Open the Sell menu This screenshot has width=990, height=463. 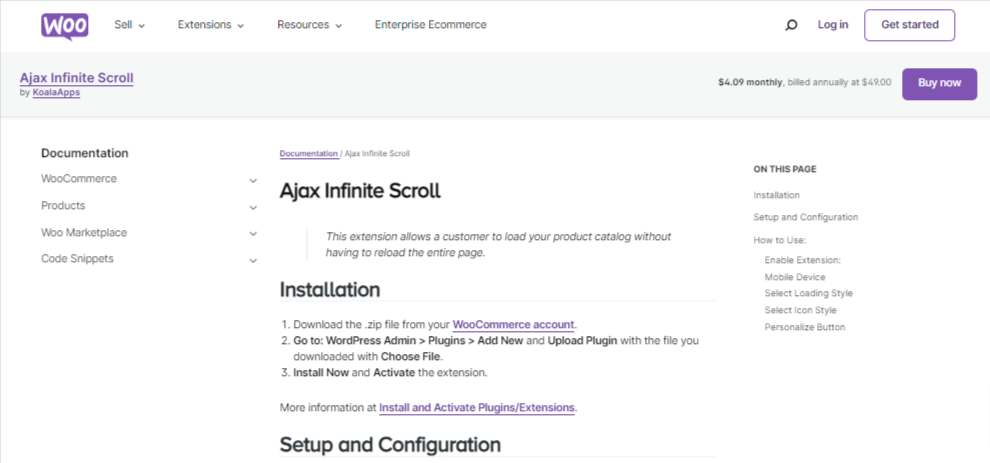[129, 25]
